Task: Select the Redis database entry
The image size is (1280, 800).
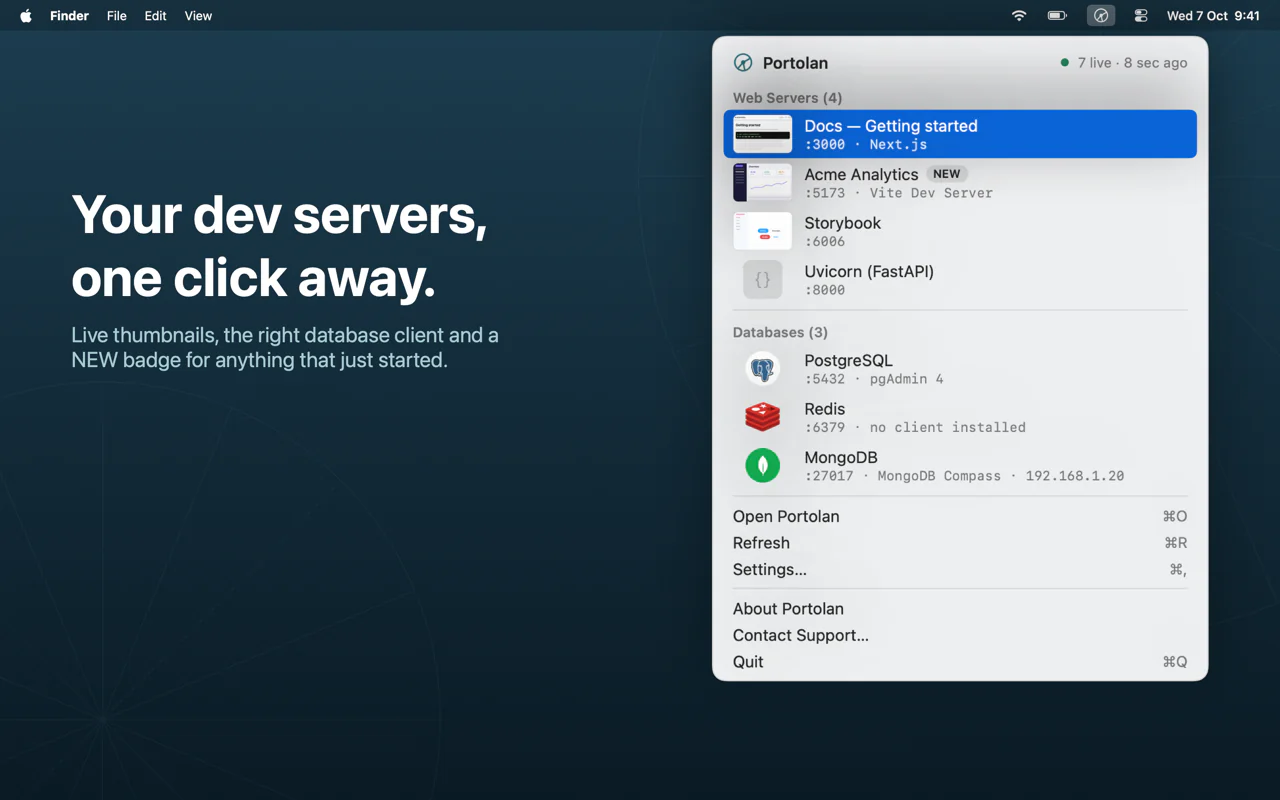Action: point(960,417)
